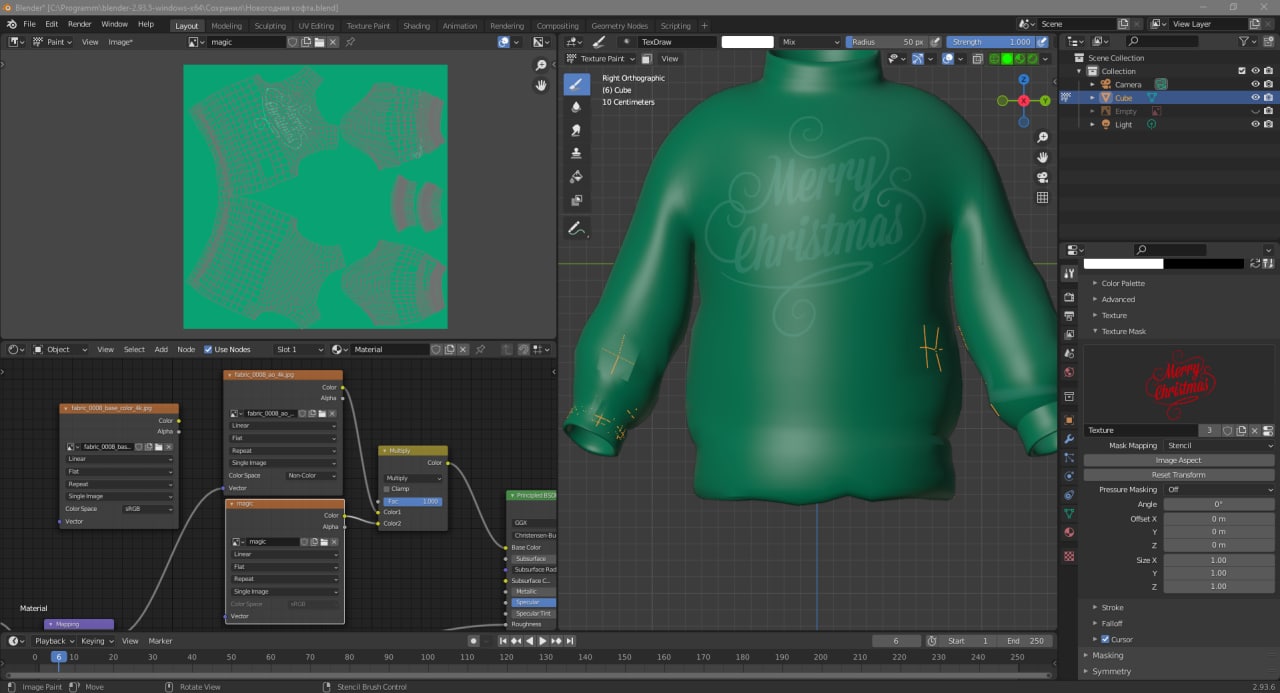Screen dimensions: 1280x693
Task: Switch to the Sculpting workspace tab
Action: (269, 26)
